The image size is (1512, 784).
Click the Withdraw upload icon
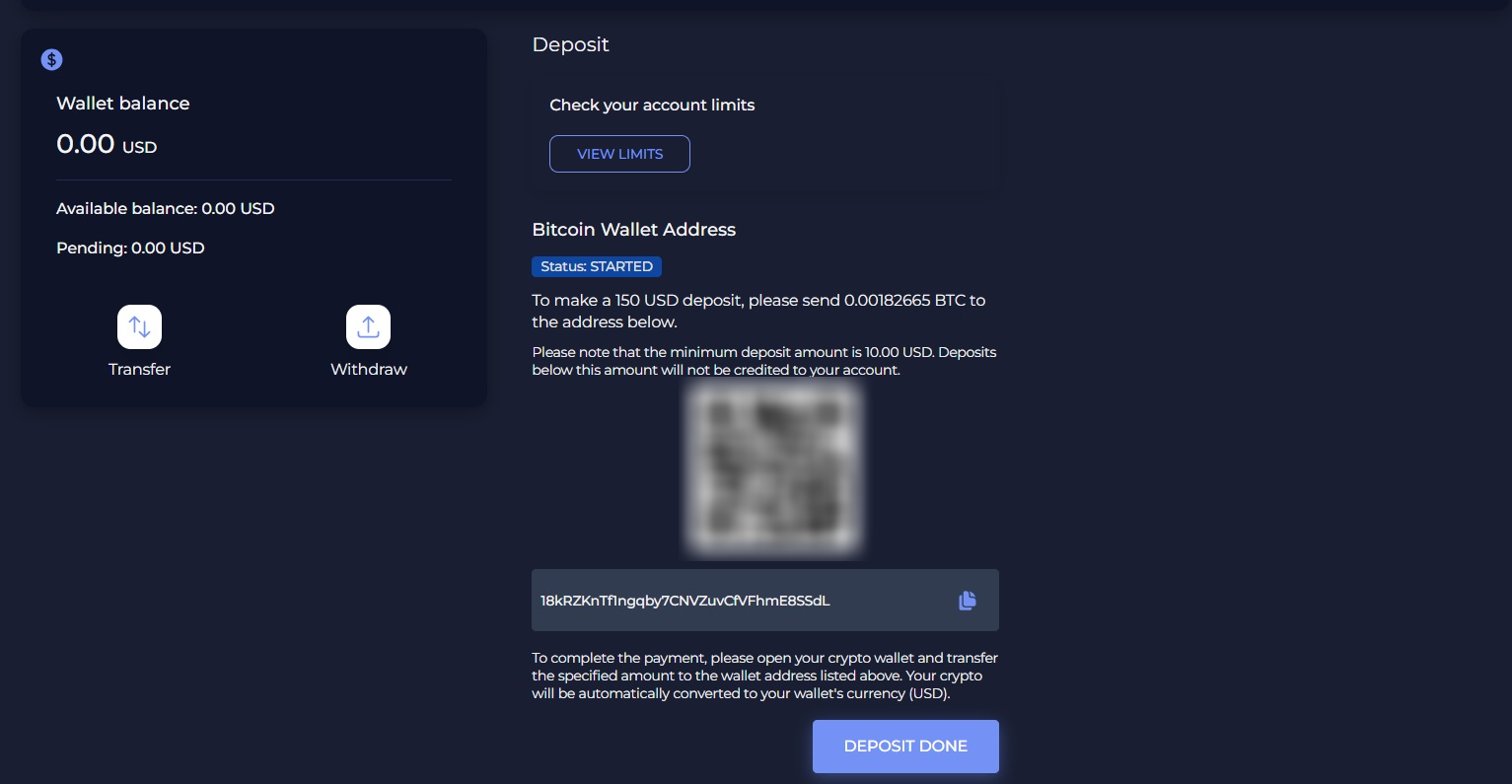tap(368, 327)
